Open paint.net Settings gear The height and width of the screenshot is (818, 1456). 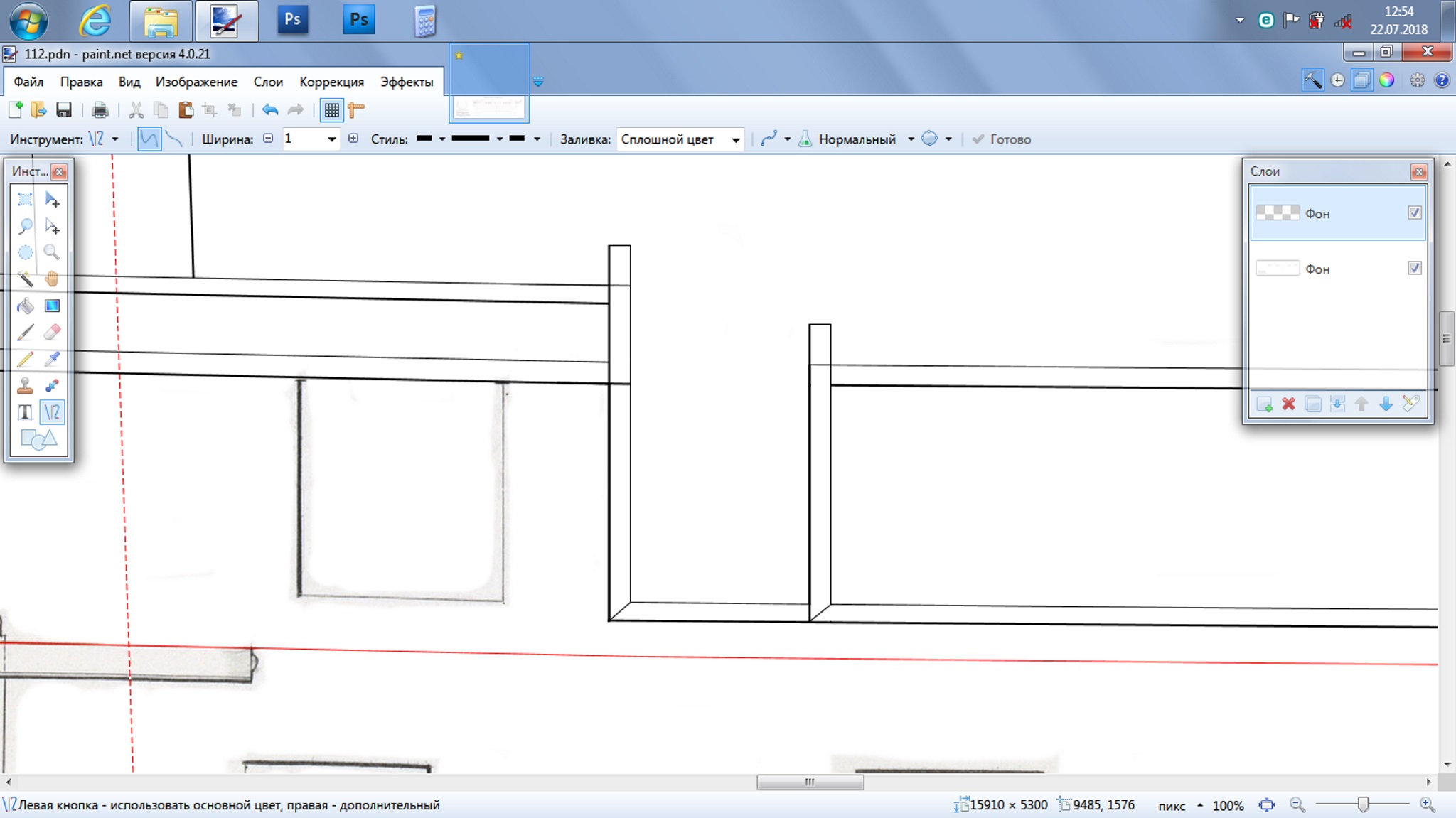click(1417, 80)
